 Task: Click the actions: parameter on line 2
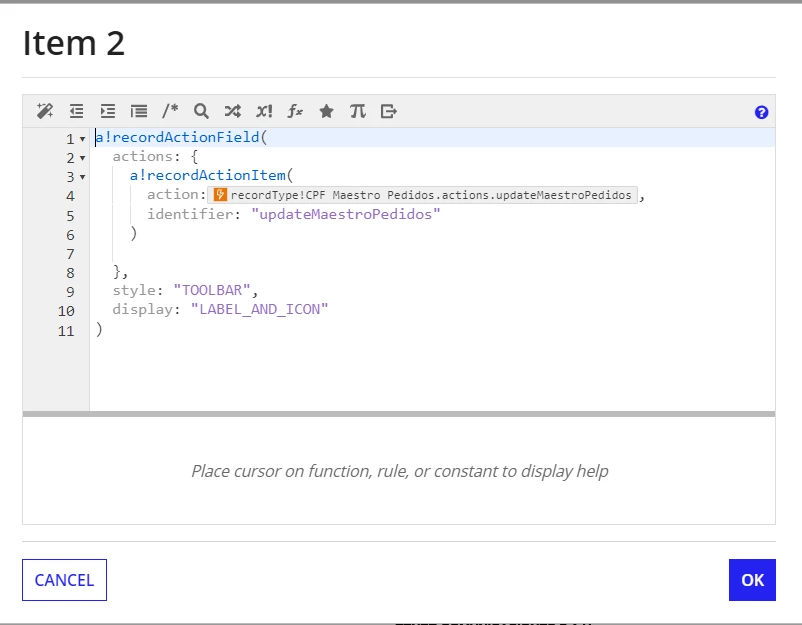147,157
